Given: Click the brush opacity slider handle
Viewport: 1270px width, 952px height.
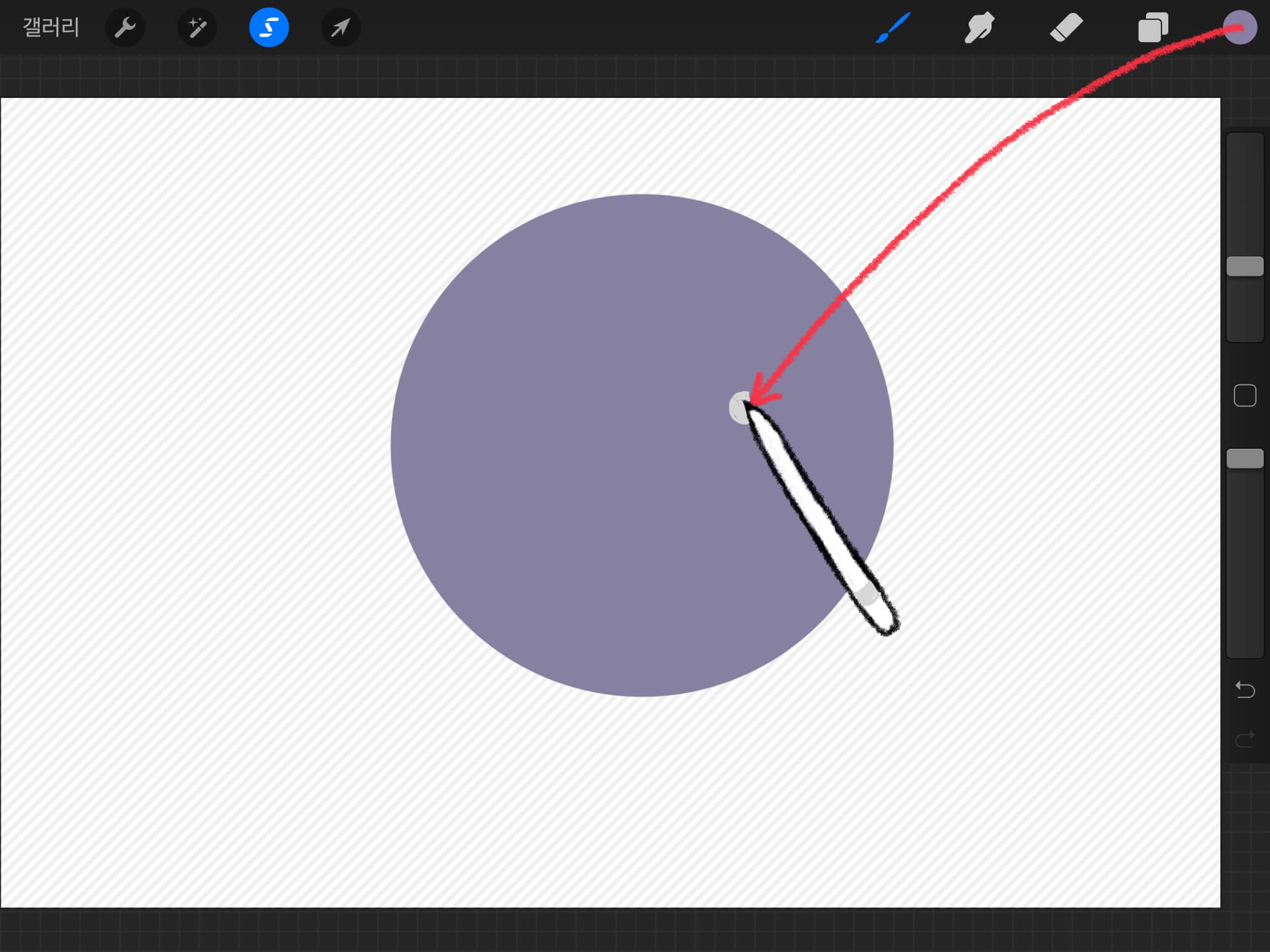Looking at the screenshot, I should pos(1245,459).
